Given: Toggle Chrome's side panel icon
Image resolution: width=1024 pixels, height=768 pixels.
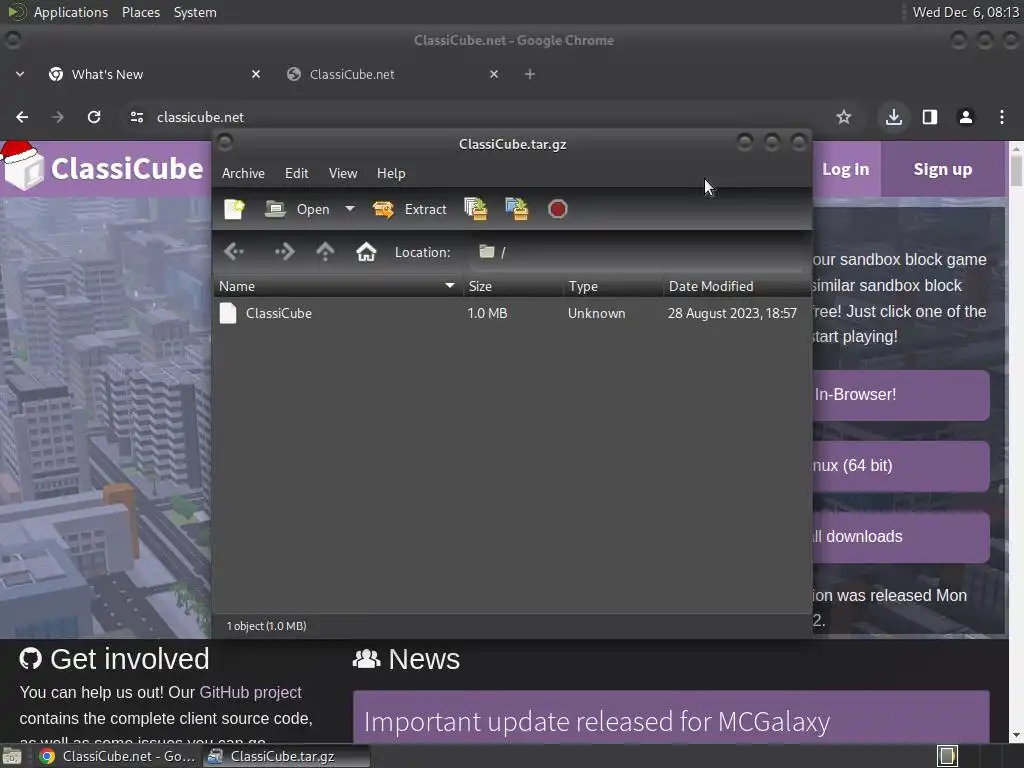Looking at the screenshot, I should (x=930, y=117).
